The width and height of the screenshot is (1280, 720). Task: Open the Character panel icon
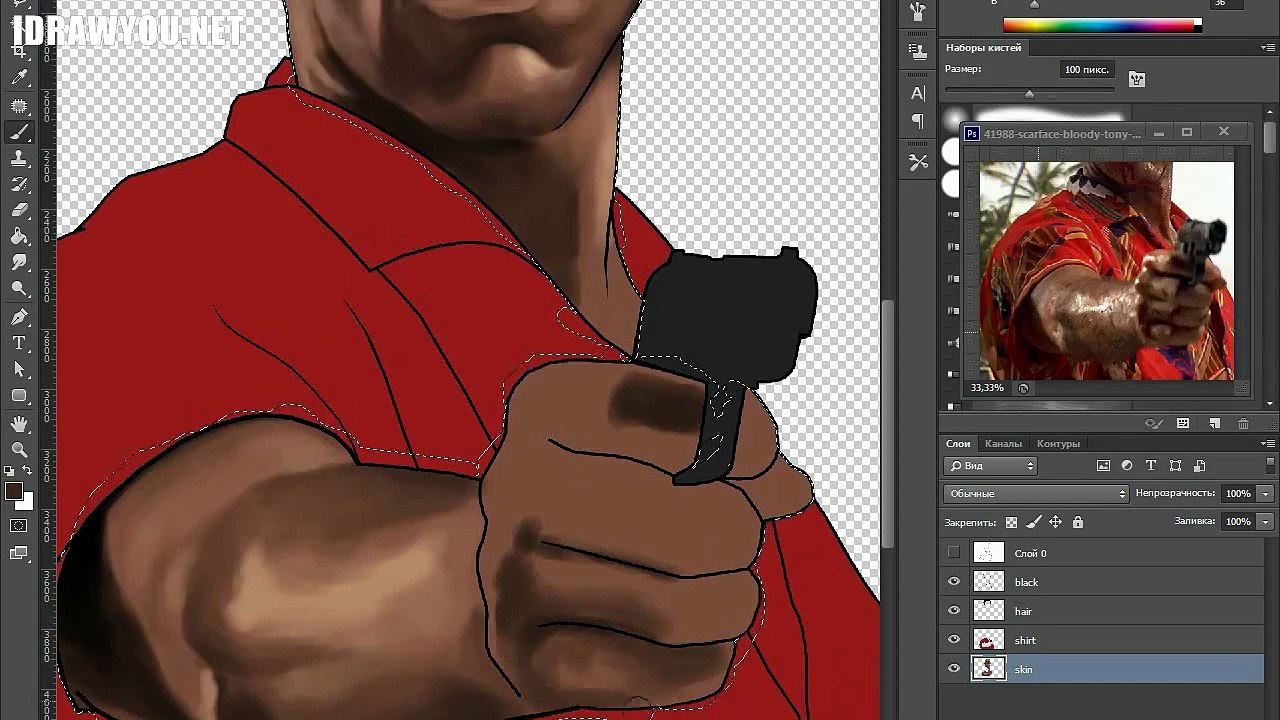918,93
